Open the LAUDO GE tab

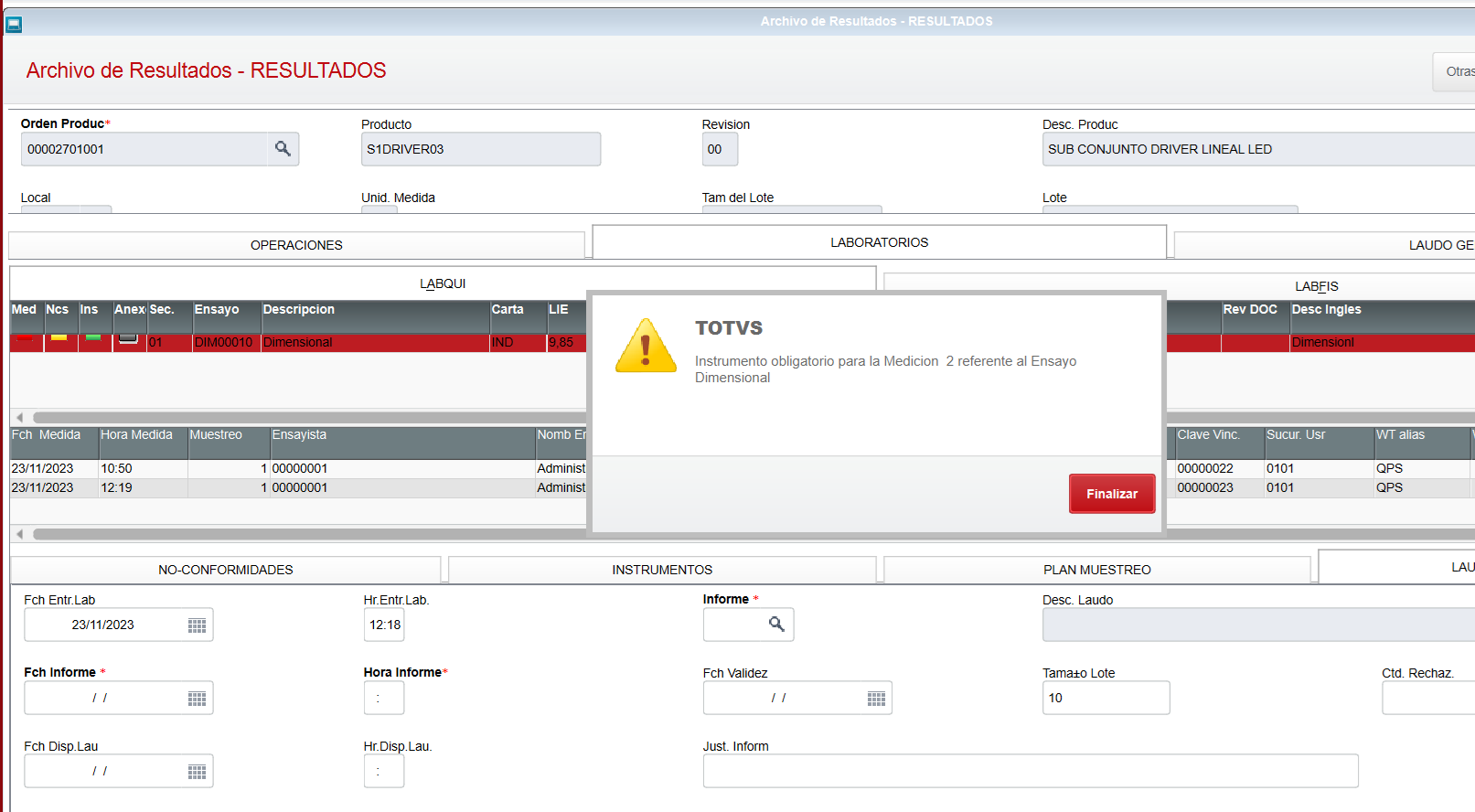(1324, 245)
